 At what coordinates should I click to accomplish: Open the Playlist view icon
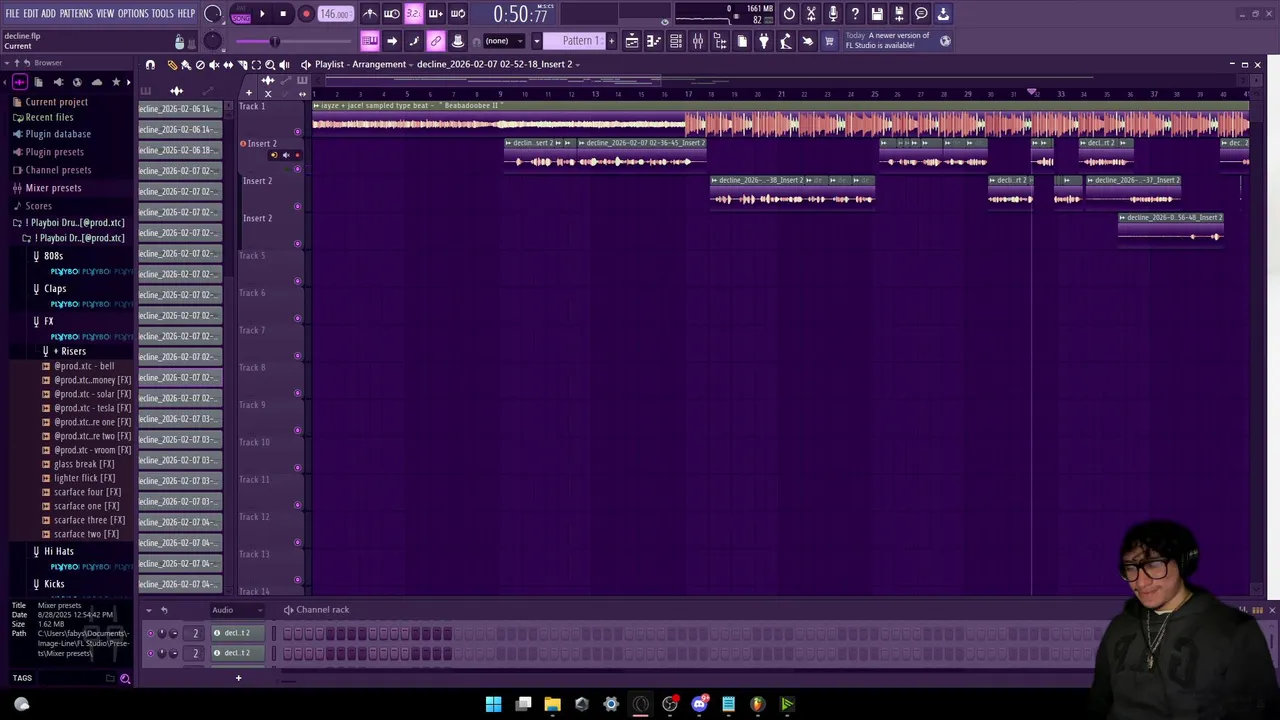tap(632, 41)
